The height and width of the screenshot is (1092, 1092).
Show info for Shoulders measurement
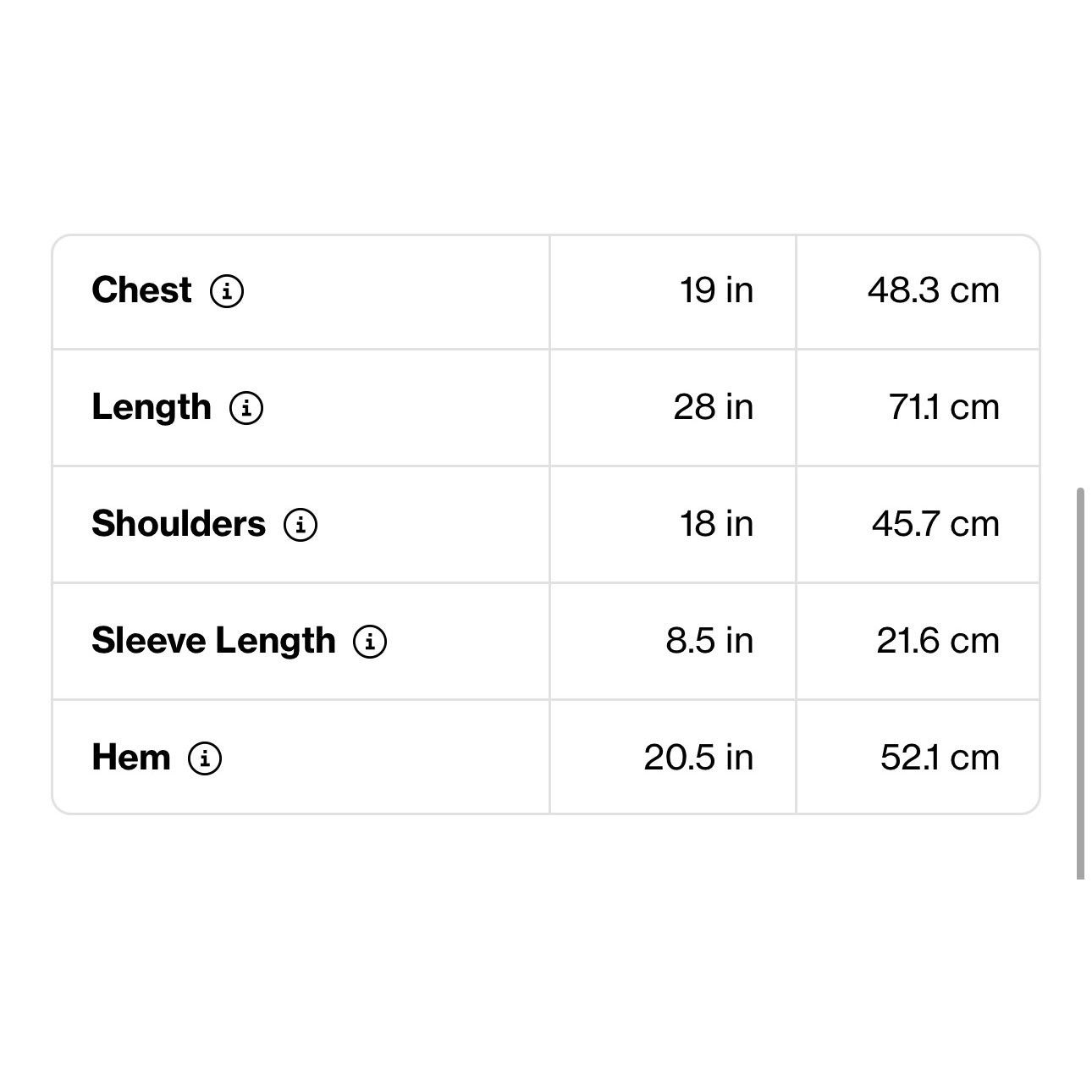click(301, 525)
